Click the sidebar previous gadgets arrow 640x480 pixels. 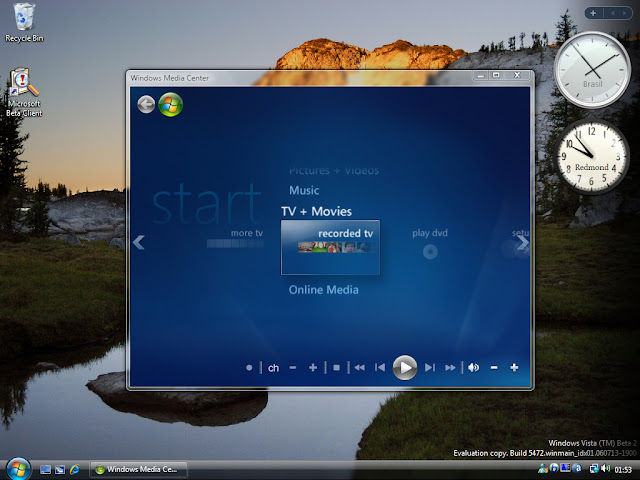coord(613,13)
